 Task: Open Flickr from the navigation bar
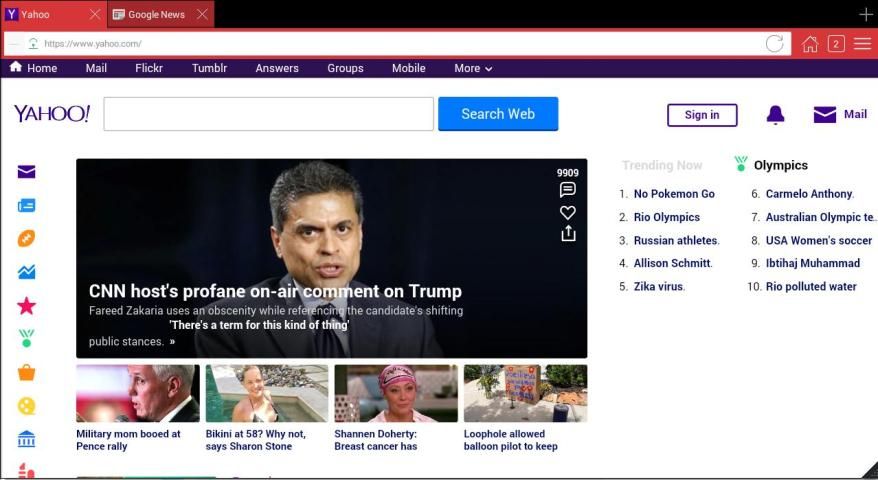click(149, 68)
